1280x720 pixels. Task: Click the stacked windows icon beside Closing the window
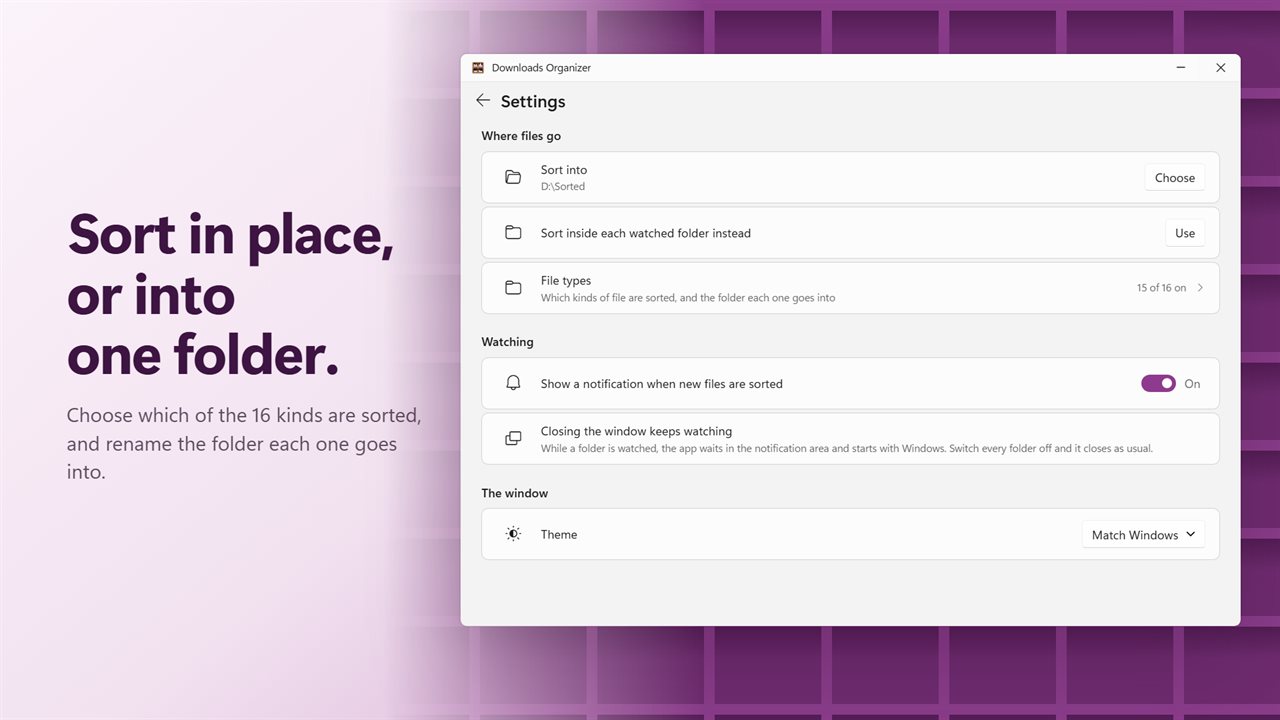coord(513,439)
